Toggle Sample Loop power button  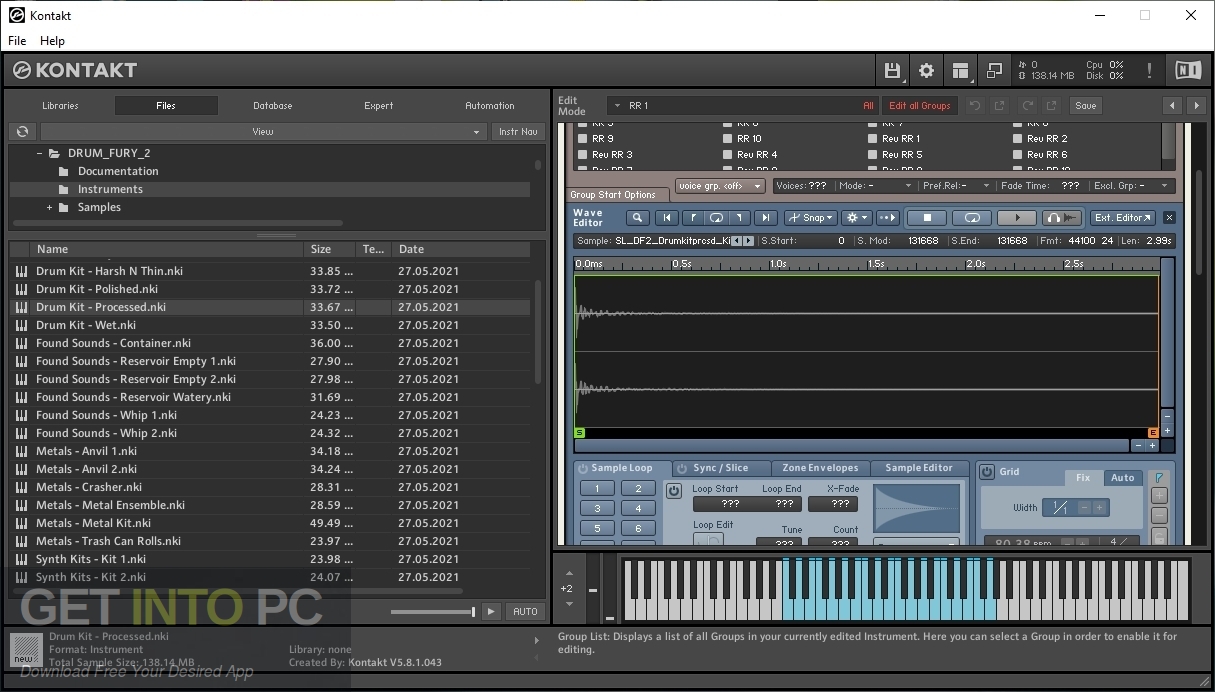582,468
